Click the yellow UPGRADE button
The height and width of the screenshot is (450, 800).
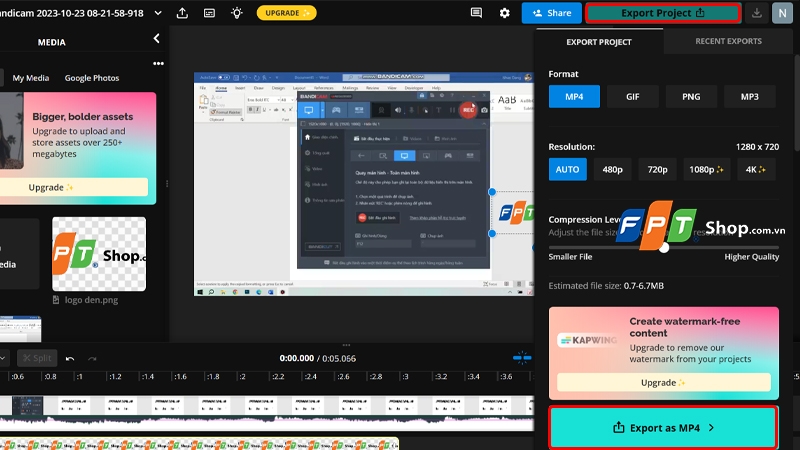coord(287,13)
